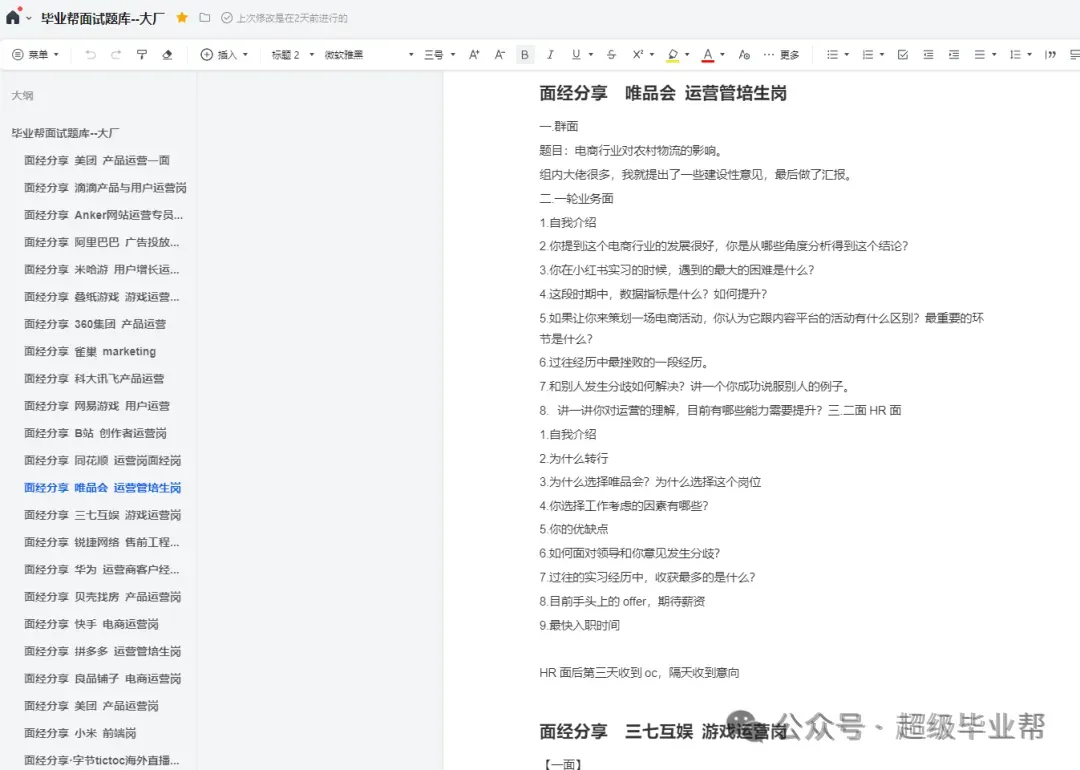Open superscript/subscript dropdown arrow
This screenshot has width=1080, height=770.
coord(652,54)
